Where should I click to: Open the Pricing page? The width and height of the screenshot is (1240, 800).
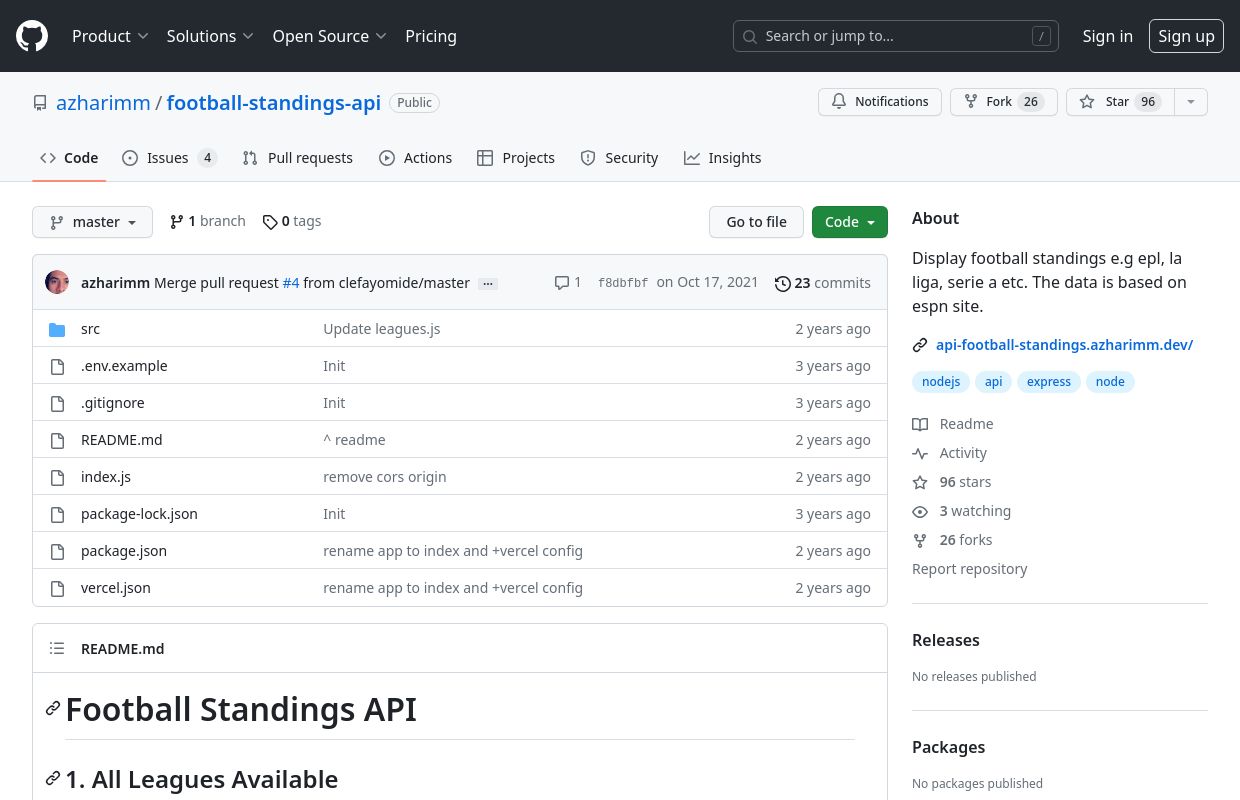[431, 36]
